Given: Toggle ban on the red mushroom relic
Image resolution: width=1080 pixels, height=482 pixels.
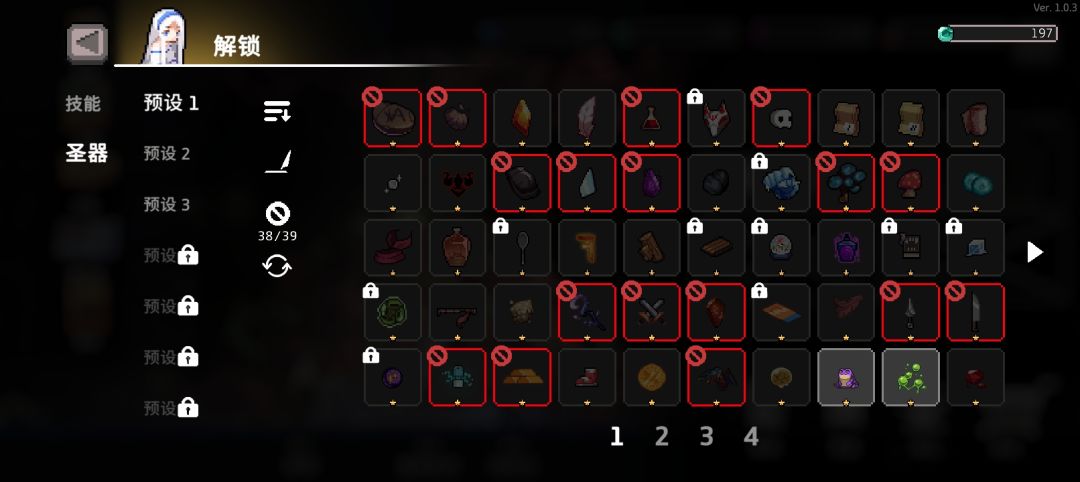Looking at the screenshot, I should (x=911, y=183).
